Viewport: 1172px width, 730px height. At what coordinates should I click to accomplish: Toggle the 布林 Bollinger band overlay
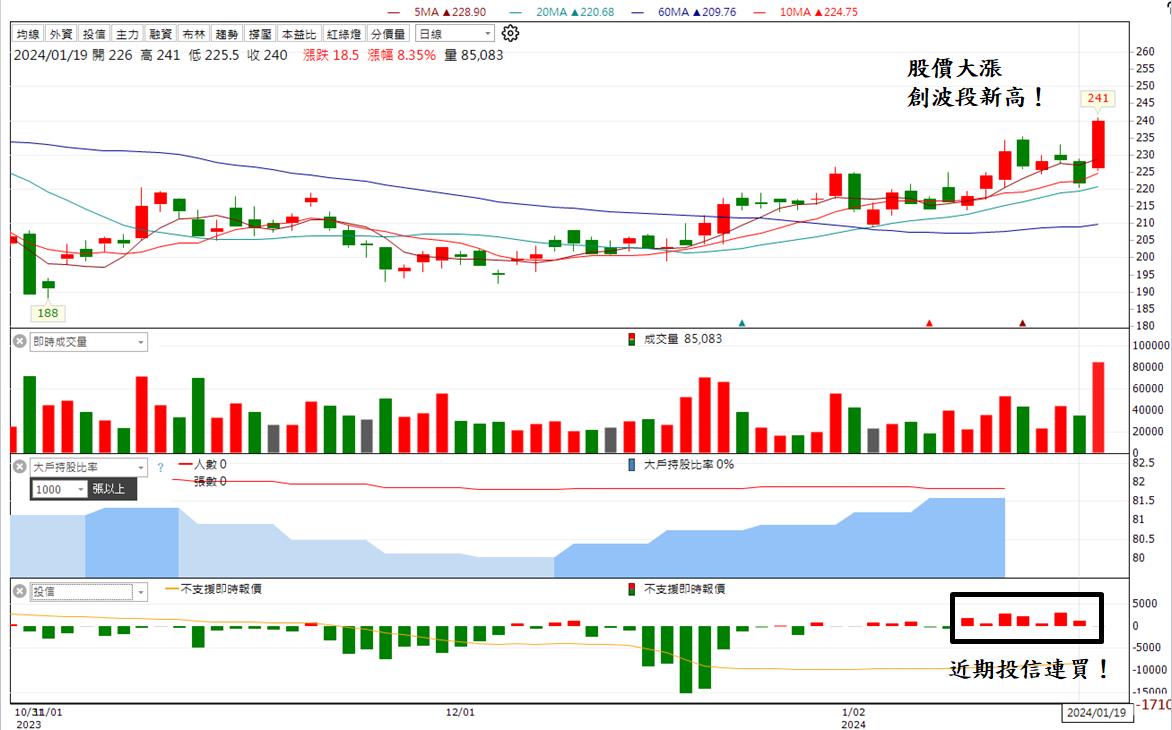point(194,34)
